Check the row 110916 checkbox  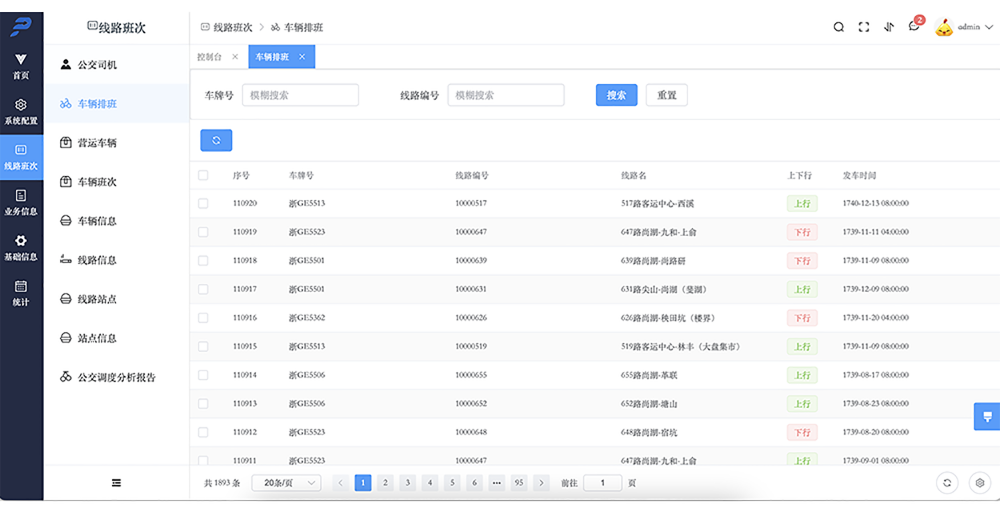coord(203,318)
